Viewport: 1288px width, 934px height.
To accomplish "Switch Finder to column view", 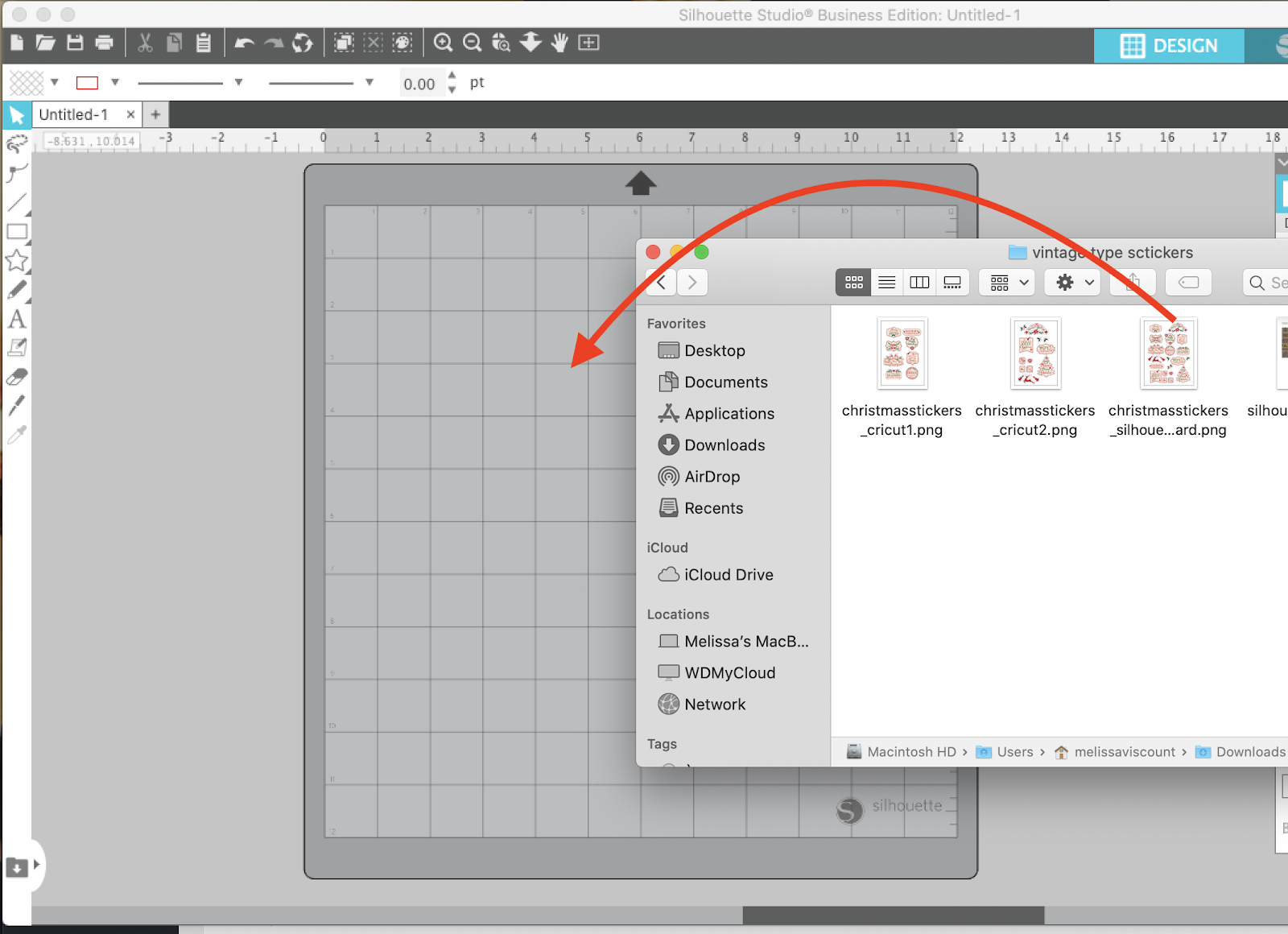I will (919, 283).
